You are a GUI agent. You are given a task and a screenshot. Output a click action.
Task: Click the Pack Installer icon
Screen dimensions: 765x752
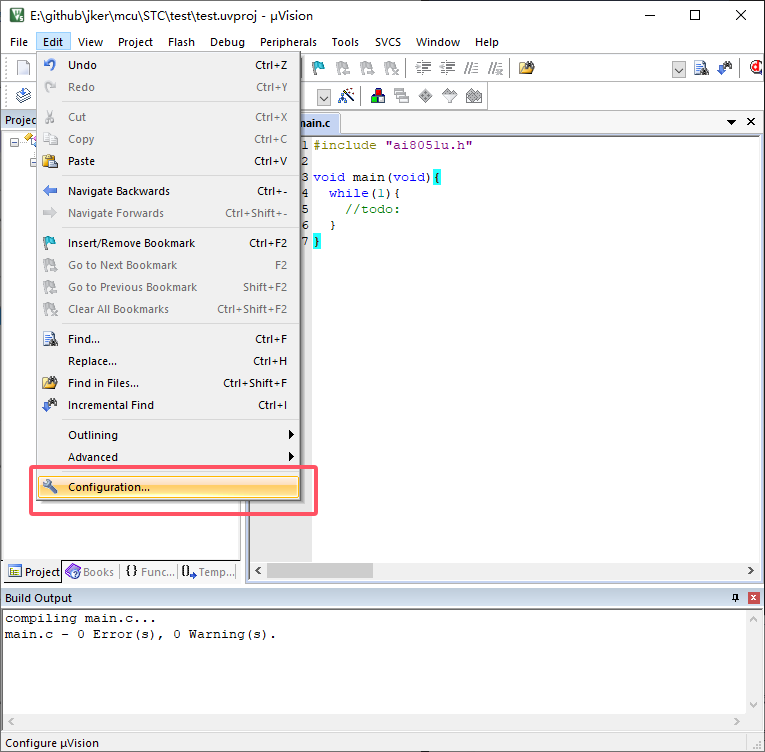pos(474,96)
